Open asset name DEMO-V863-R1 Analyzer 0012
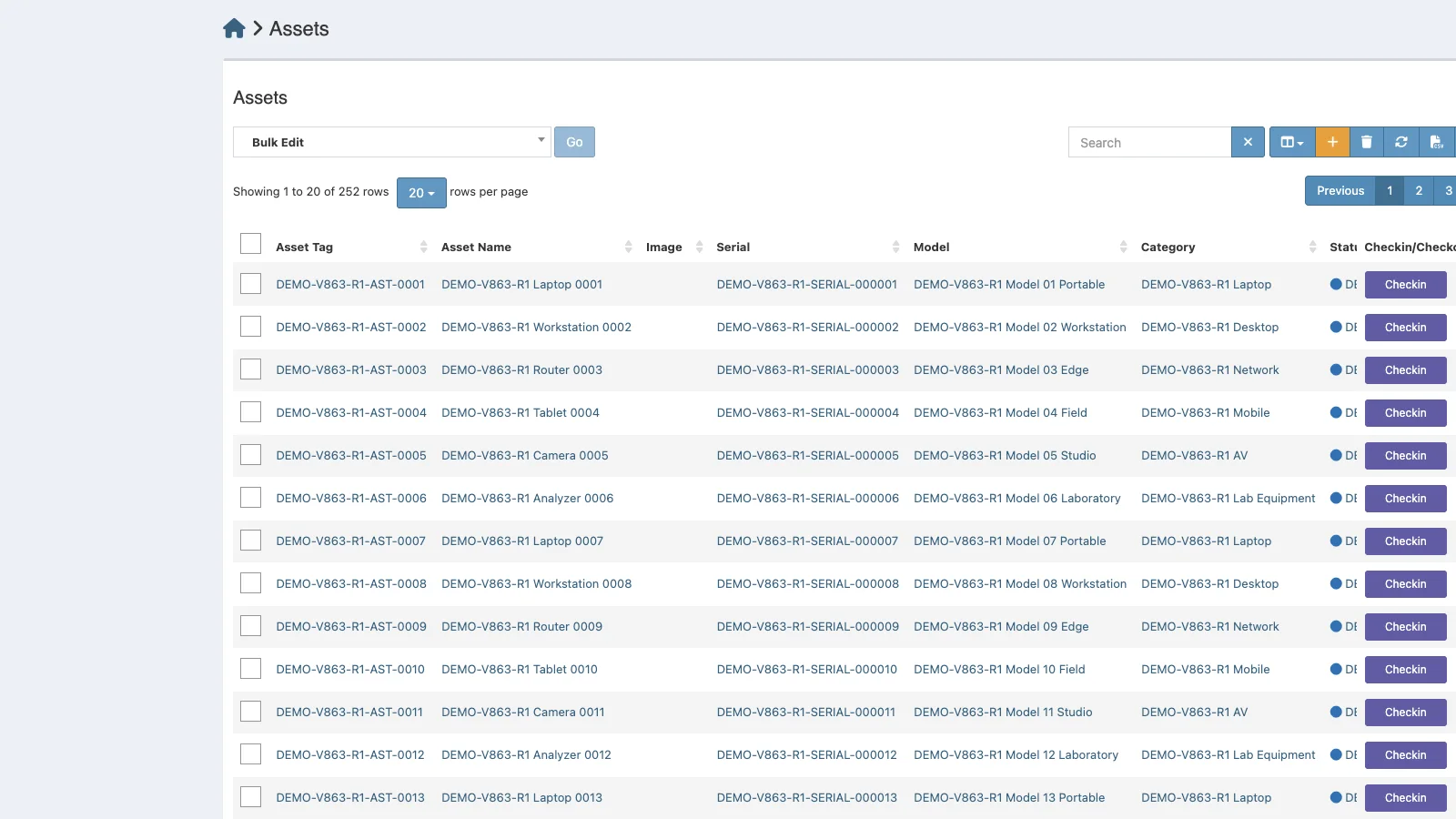1456x819 pixels. (526, 754)
